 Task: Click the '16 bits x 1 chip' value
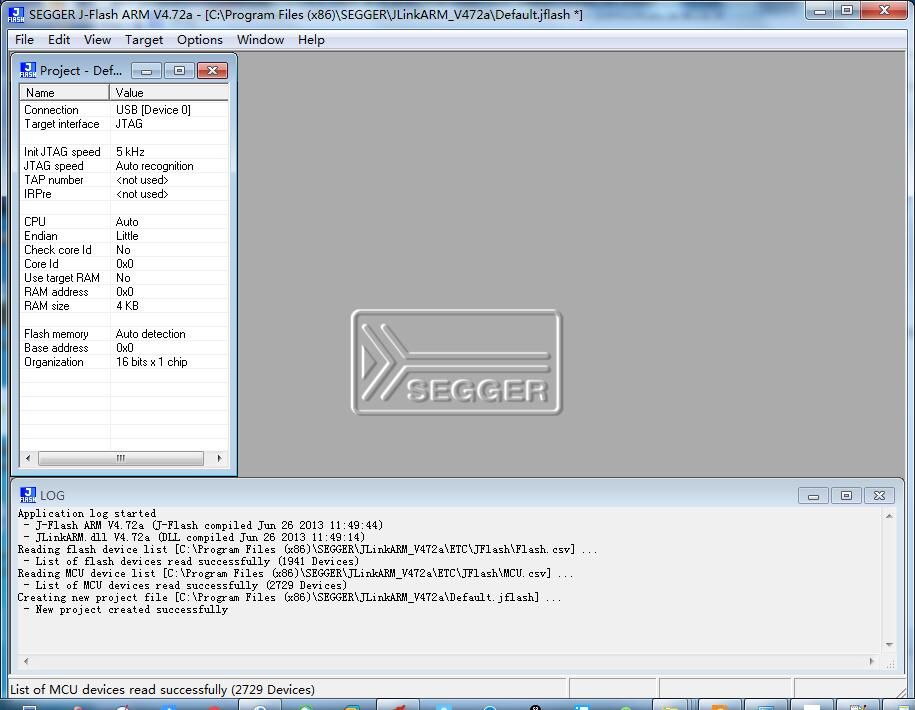click(x=152, y=362)
